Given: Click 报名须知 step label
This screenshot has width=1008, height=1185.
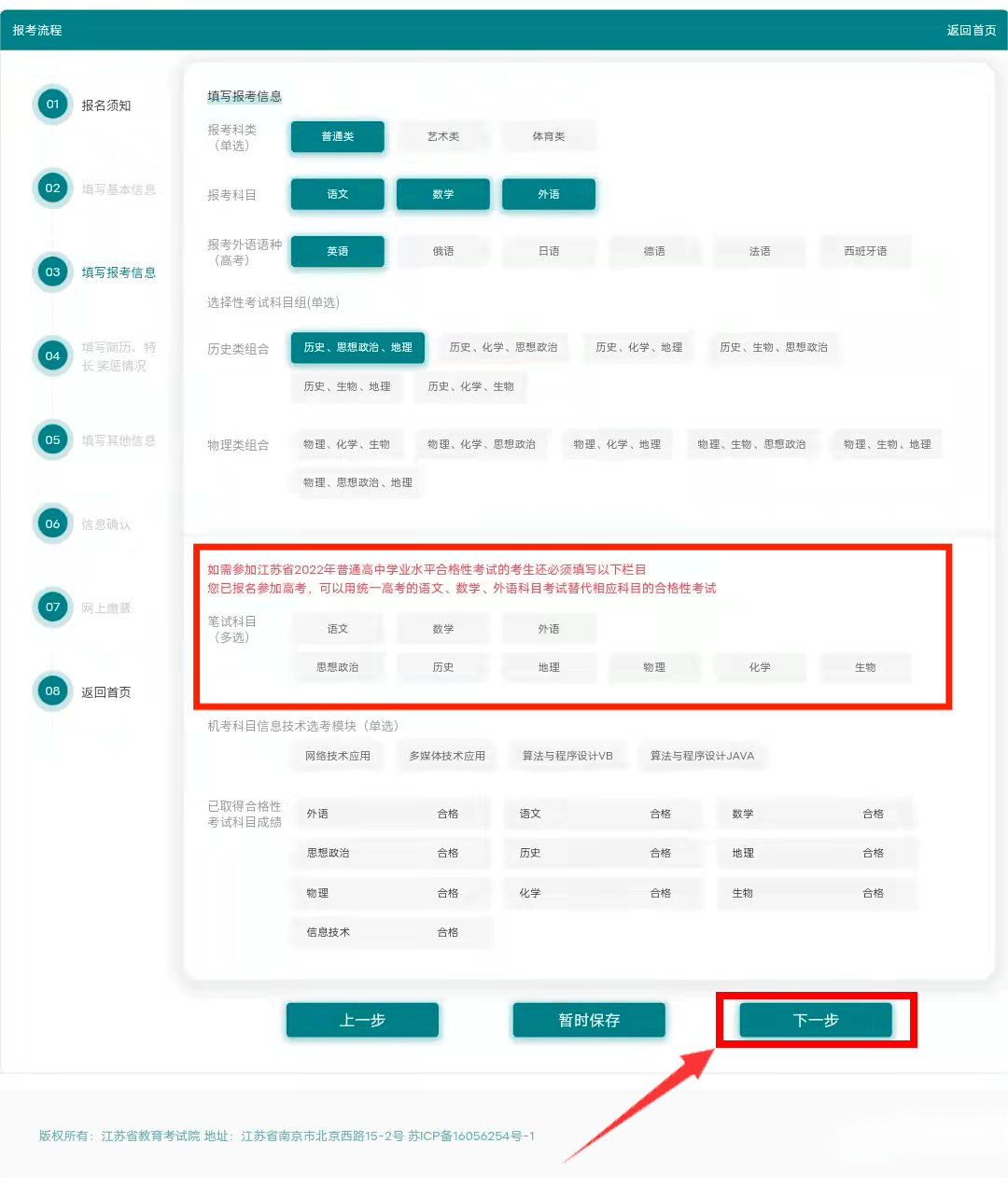Looking at the screenshot, I should point(106,105).
